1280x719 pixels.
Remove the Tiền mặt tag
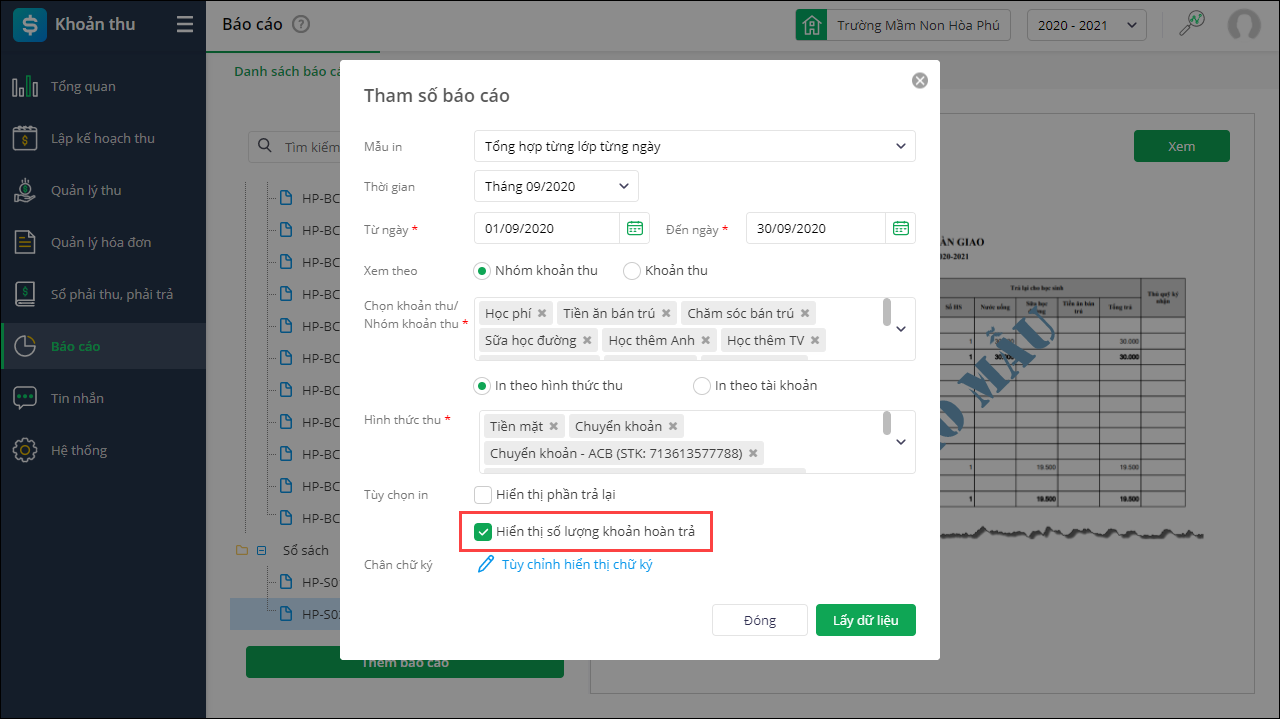pyautogui.click(x=554, y=426)
